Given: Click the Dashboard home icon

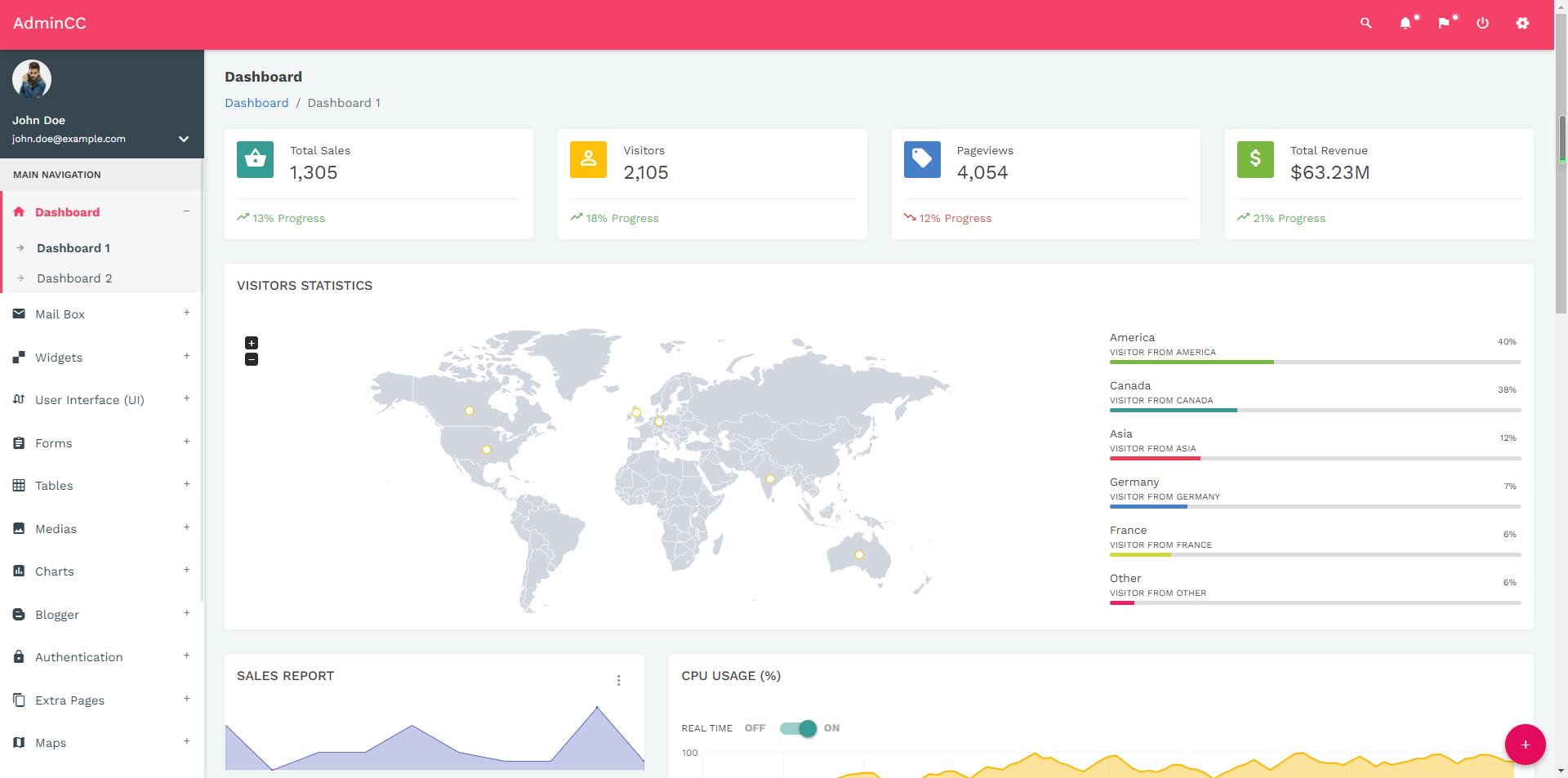Looking at the screenshot, I should pos(19,212).
